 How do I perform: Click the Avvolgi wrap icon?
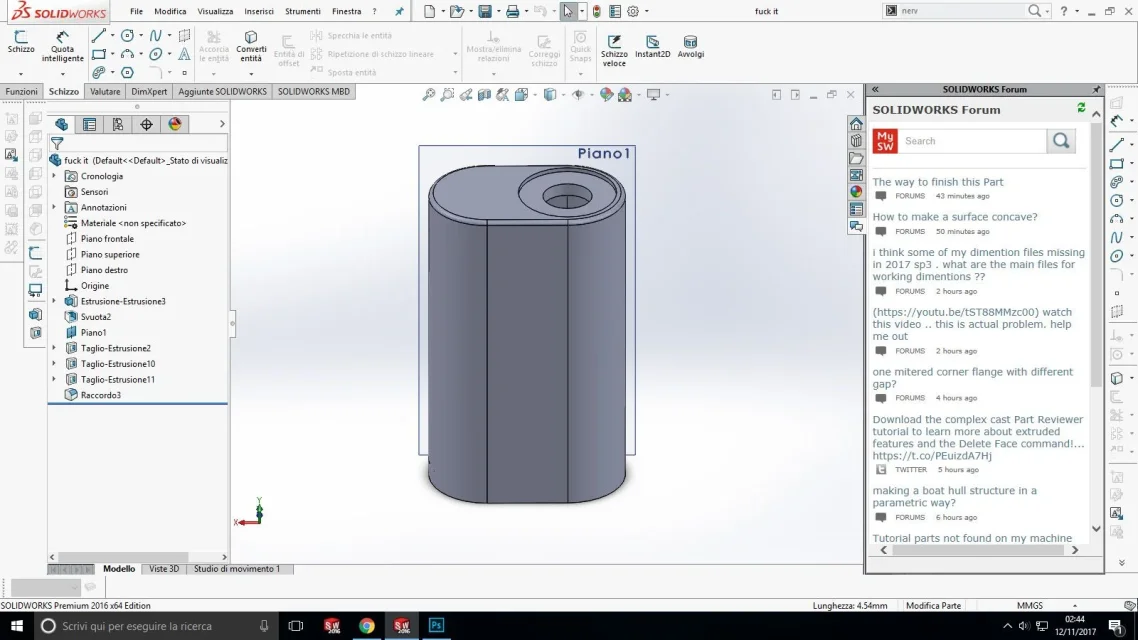690,46
